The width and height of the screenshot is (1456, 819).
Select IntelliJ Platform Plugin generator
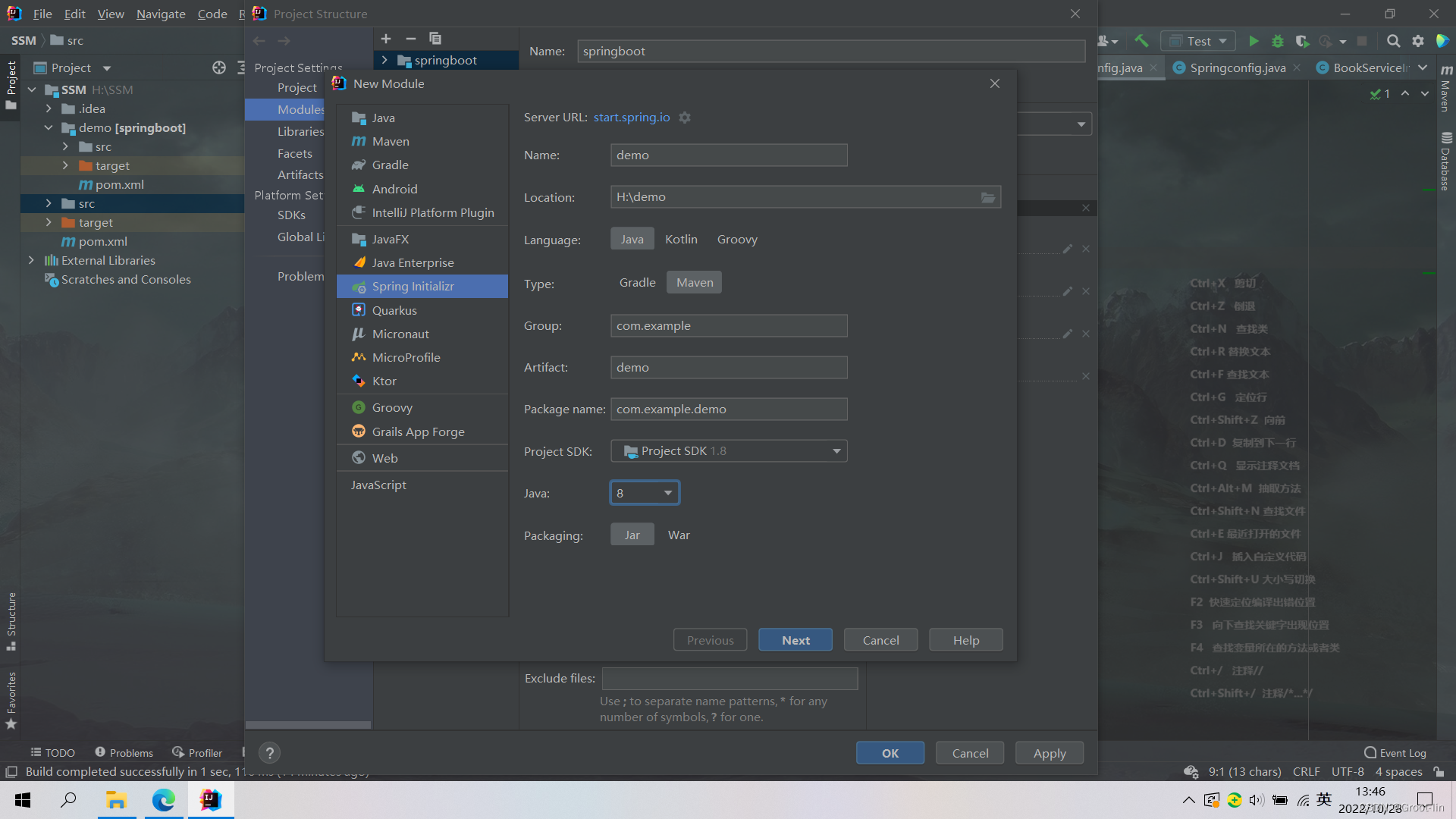422,212
